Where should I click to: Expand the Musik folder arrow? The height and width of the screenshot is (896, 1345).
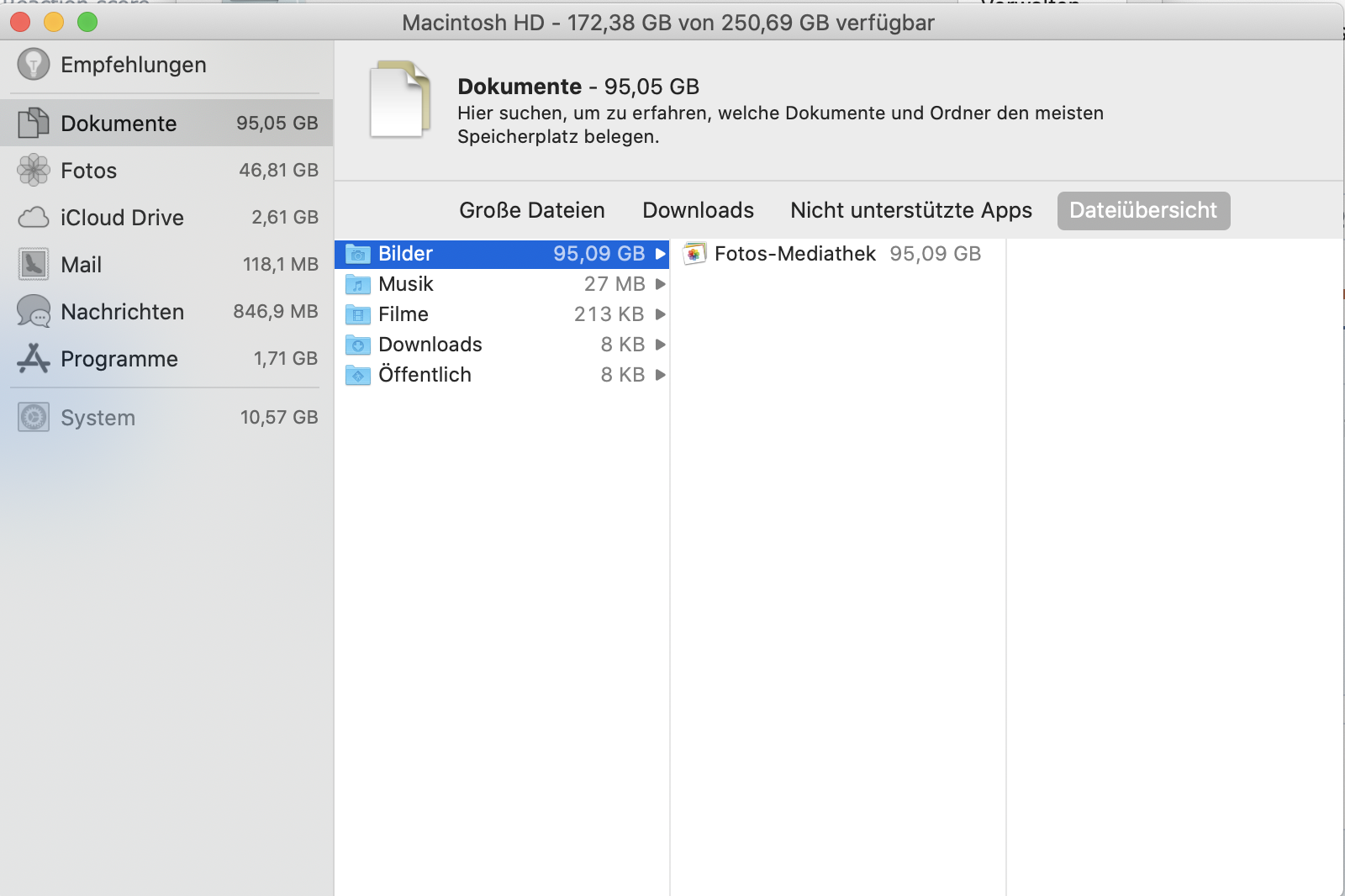pos(661,284)
